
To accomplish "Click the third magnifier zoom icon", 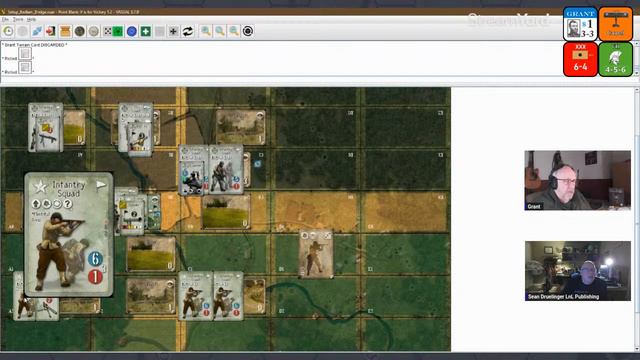I will (x=234, y=31).
